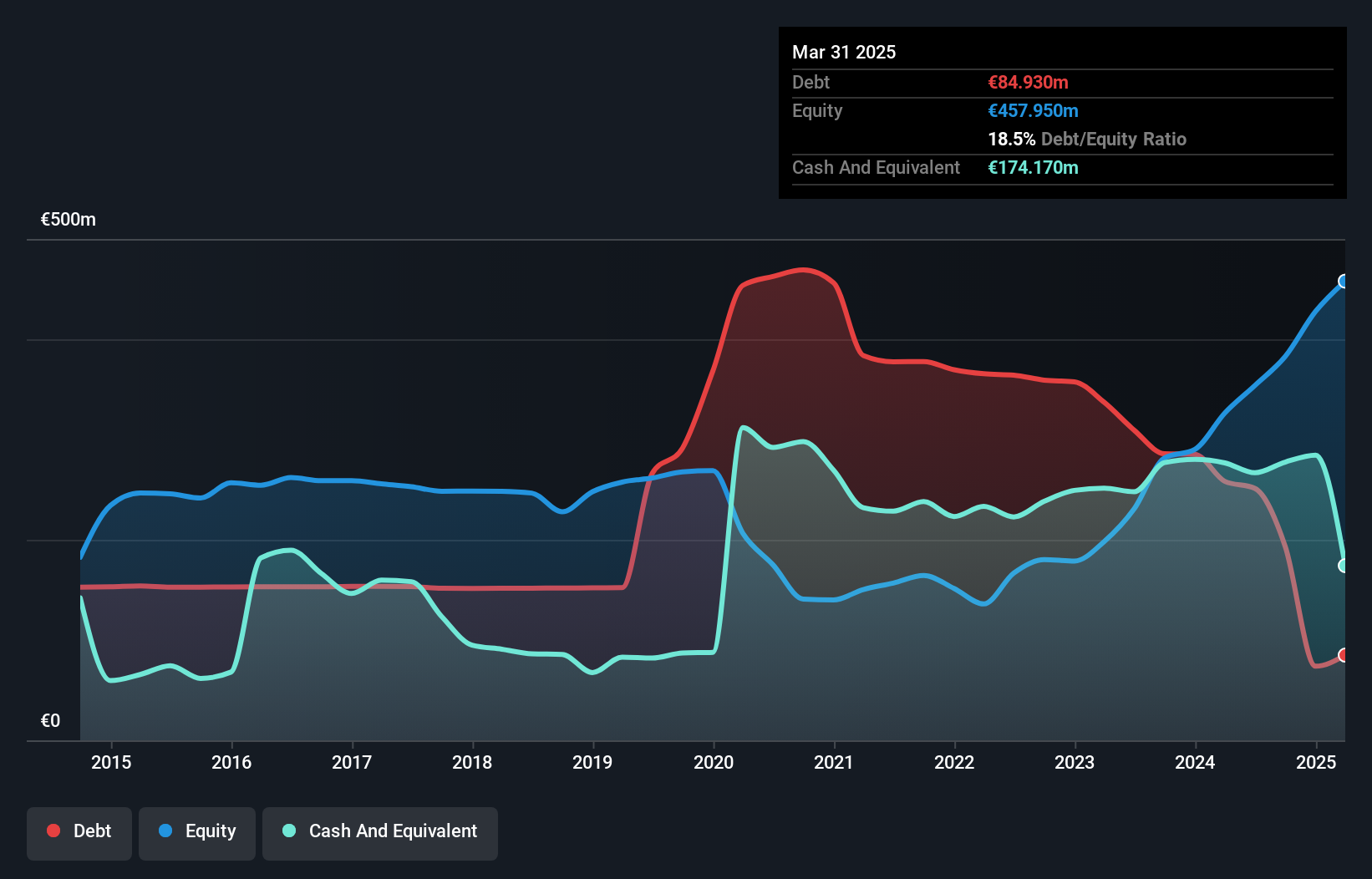Click the 2017 x-axis label
The width and height of the screenshot is (1372, 879).
click(x=352, y=762)
